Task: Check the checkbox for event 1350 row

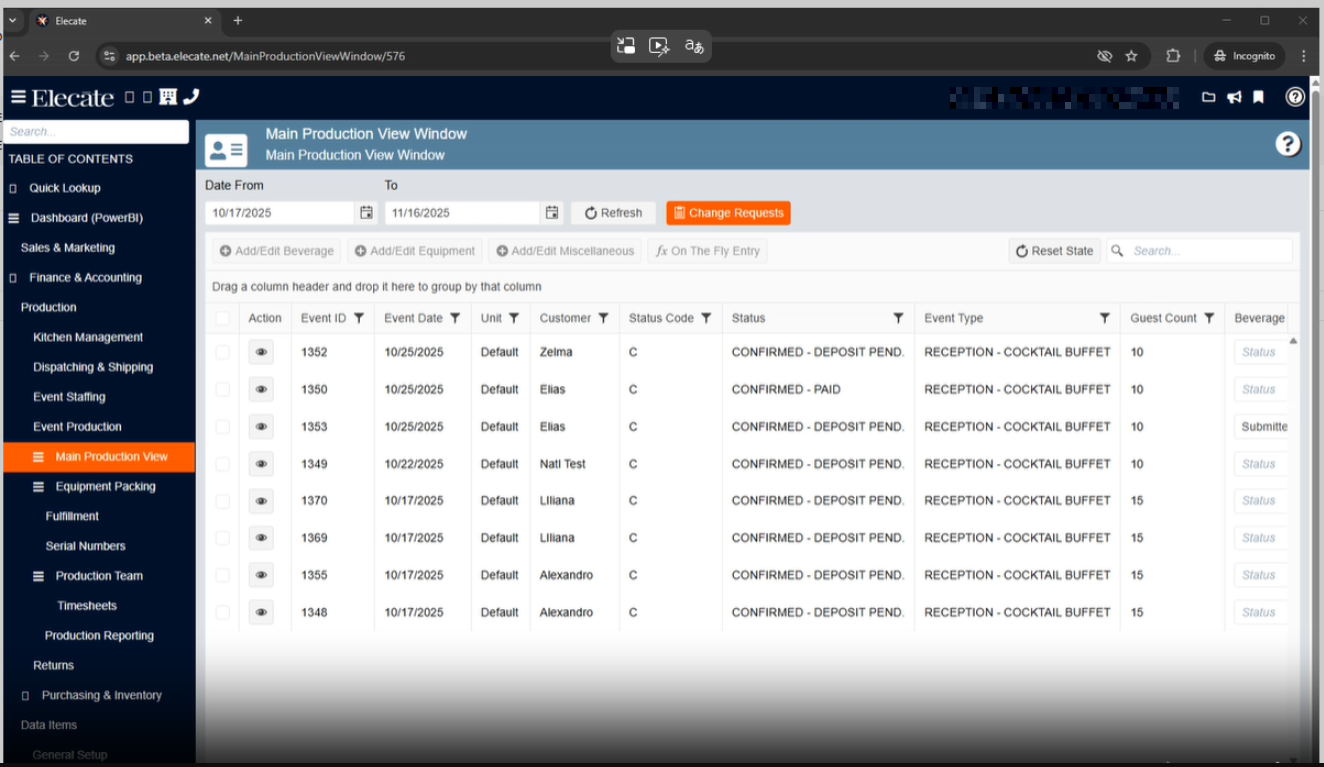Action: (x=222, y=390)
